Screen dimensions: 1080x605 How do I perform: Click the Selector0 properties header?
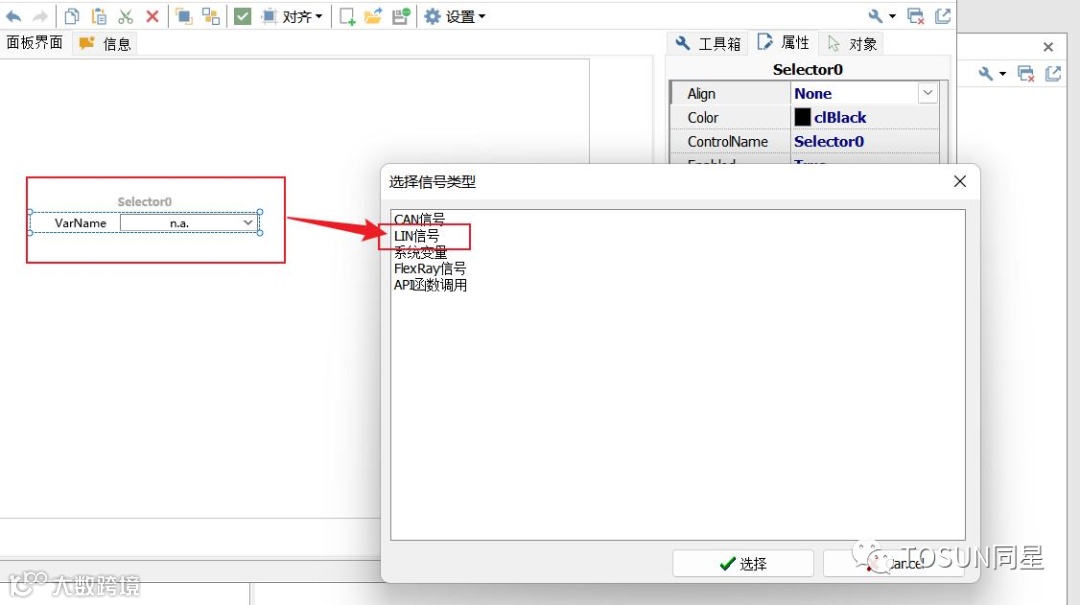click(807, 70)
